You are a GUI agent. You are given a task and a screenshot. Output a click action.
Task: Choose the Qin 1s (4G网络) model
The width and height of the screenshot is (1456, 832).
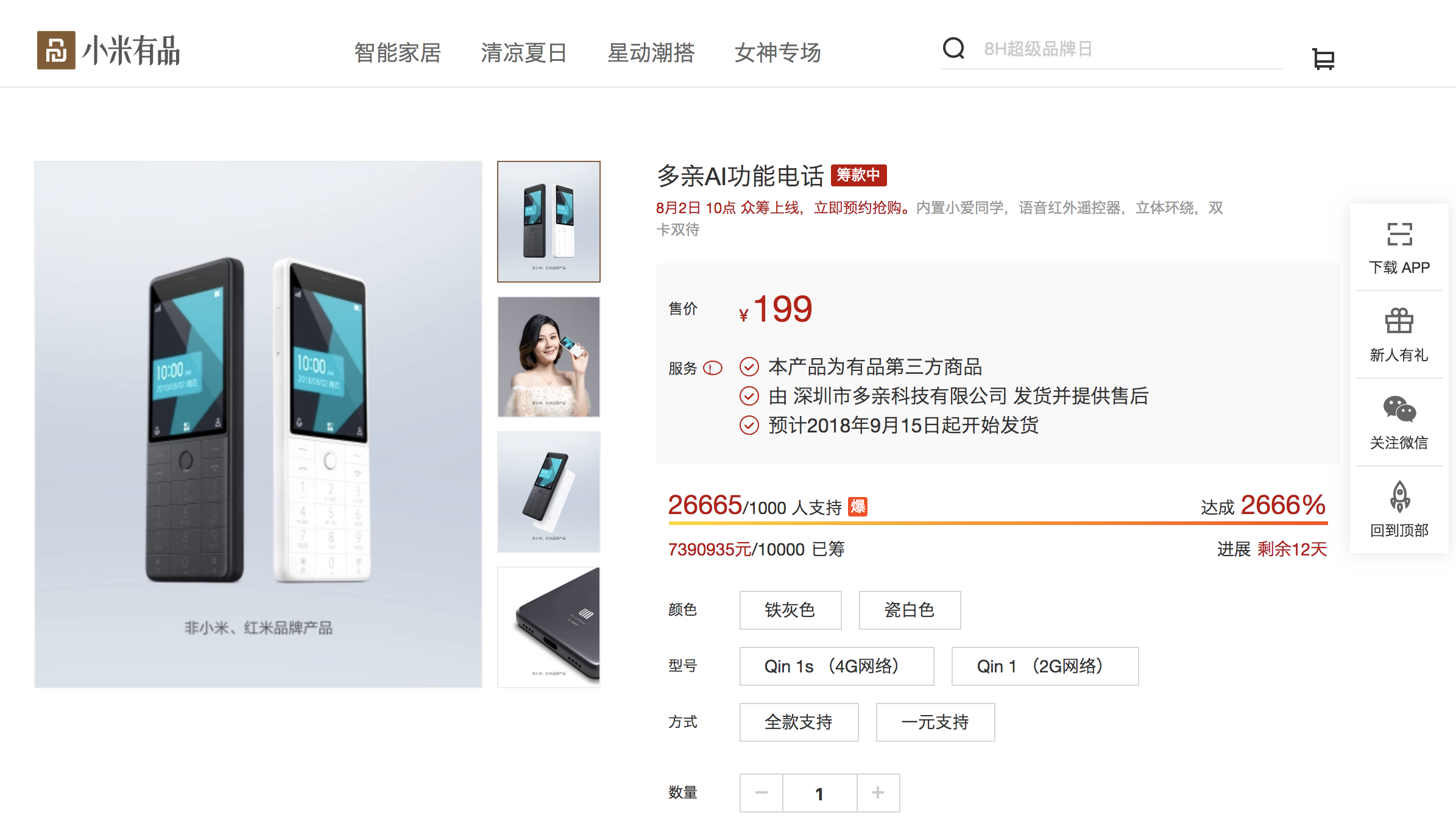(836, 666)
